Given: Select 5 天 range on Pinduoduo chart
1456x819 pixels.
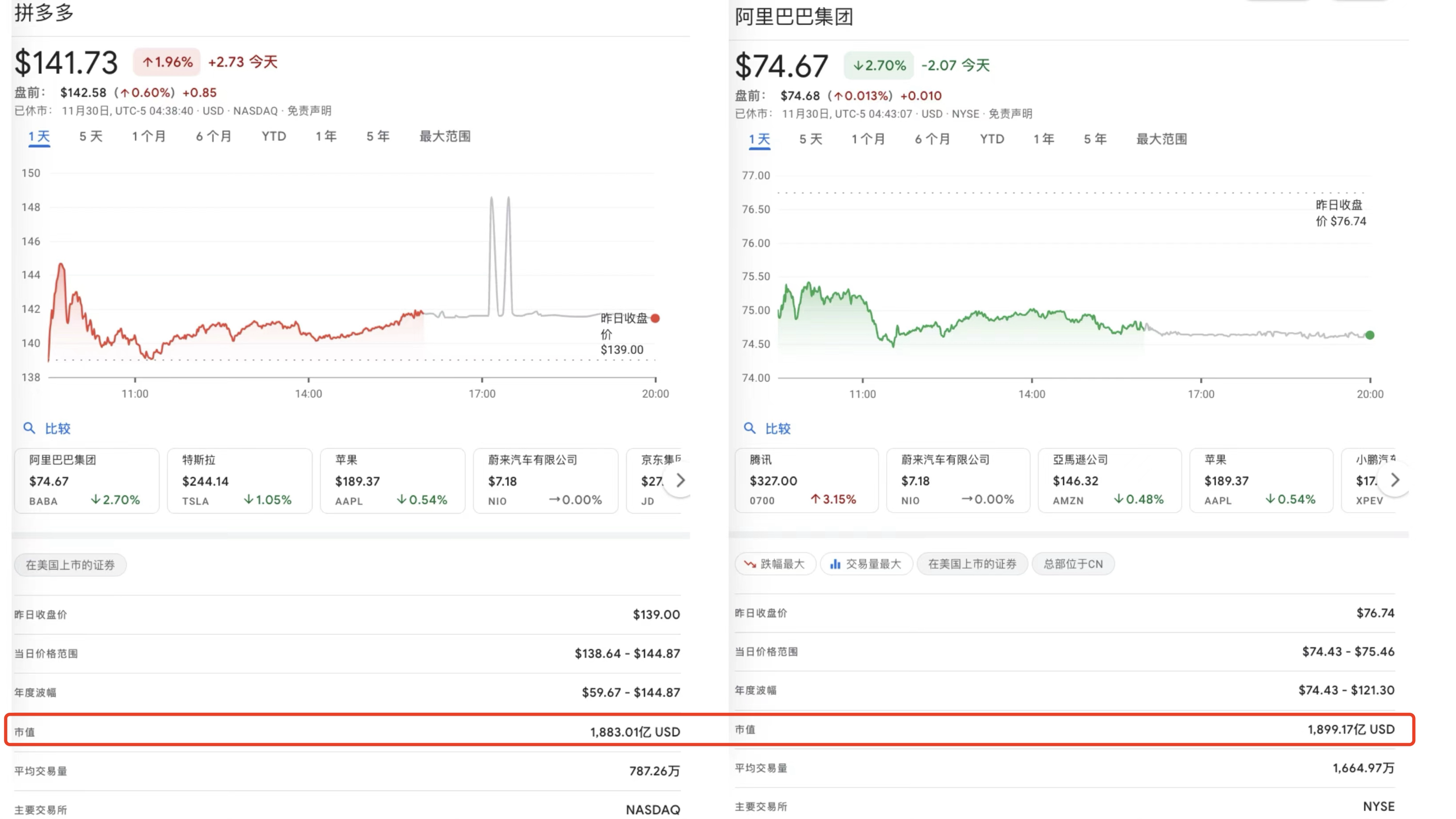Looking at the screenshot, I should [90, 136].
